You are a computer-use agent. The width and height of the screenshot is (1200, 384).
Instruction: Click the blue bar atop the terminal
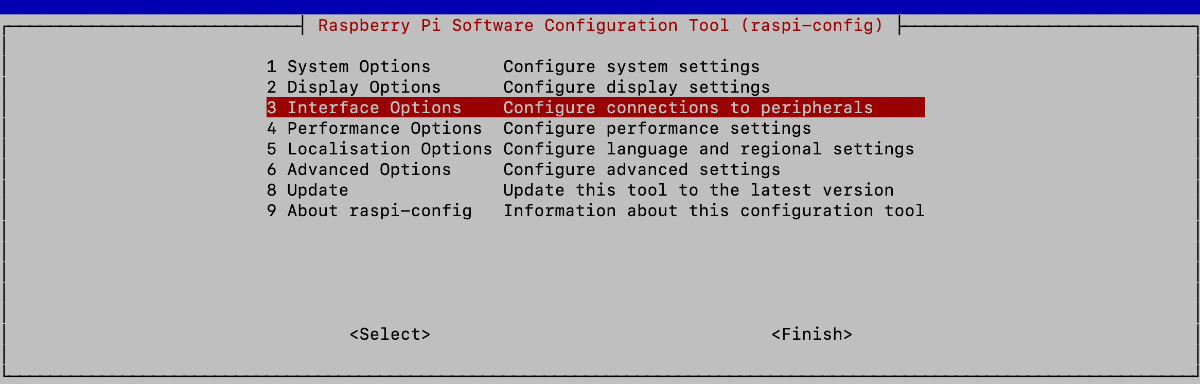click(600, 6)
